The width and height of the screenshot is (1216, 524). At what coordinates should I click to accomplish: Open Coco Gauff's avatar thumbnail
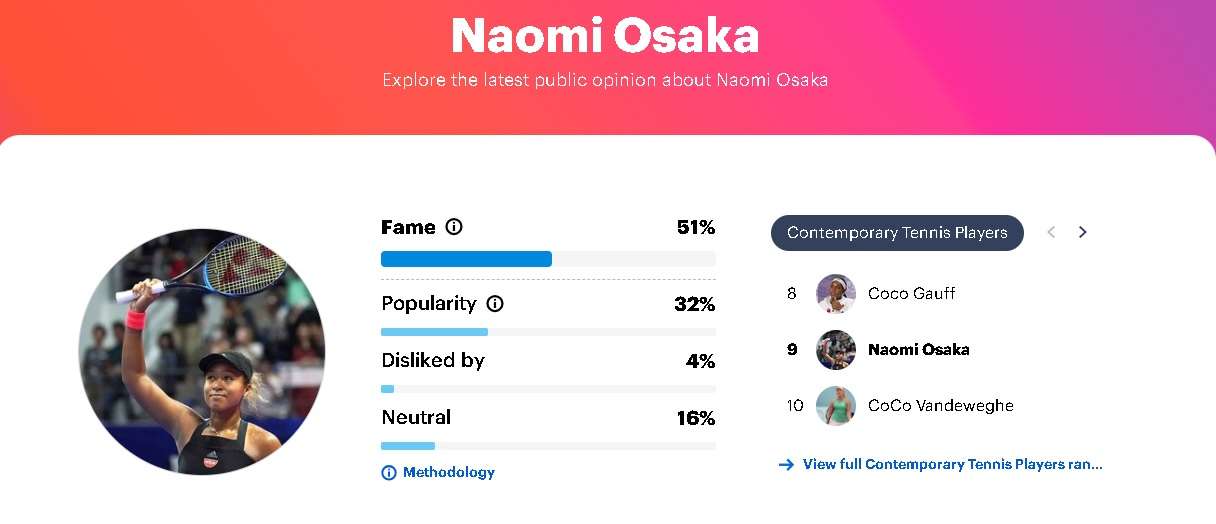(836, 294)
